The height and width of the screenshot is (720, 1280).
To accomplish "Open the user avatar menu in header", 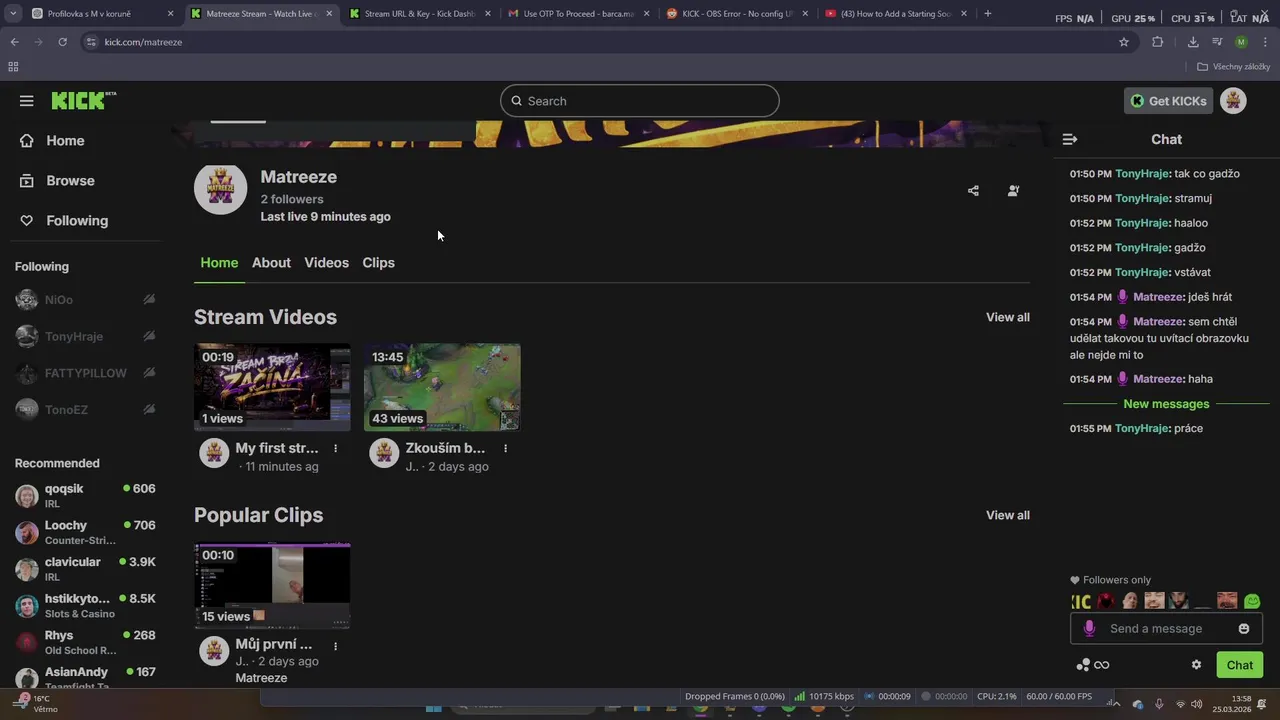I will coord(1233,101).
